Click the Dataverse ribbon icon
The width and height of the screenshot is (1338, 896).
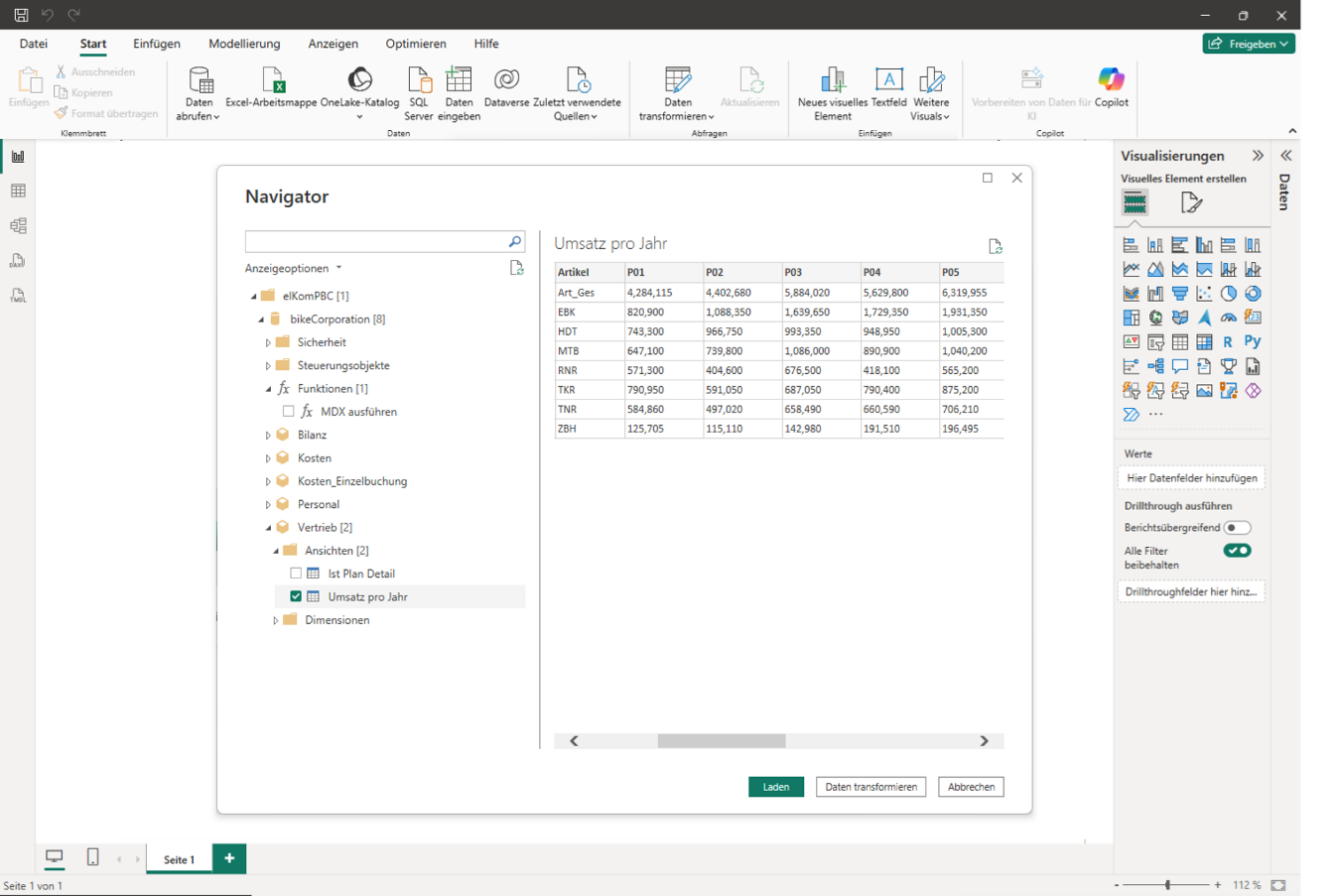coord(506,81)
